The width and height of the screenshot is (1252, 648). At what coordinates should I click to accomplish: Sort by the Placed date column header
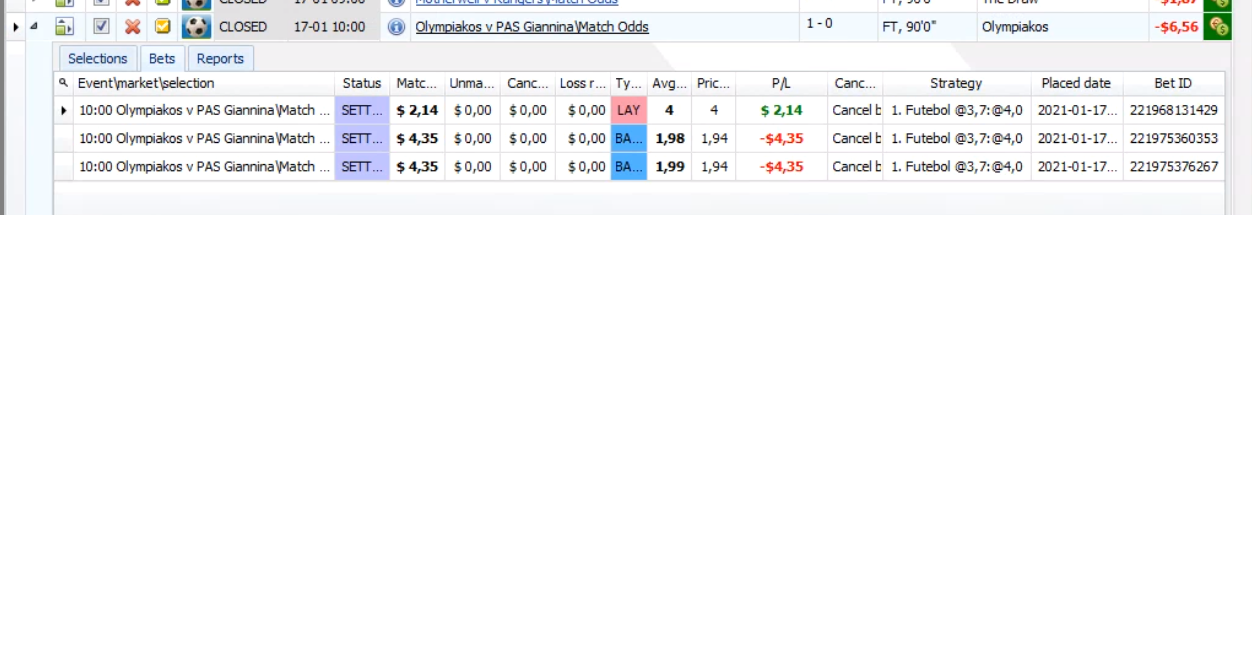pos(1076,83)
